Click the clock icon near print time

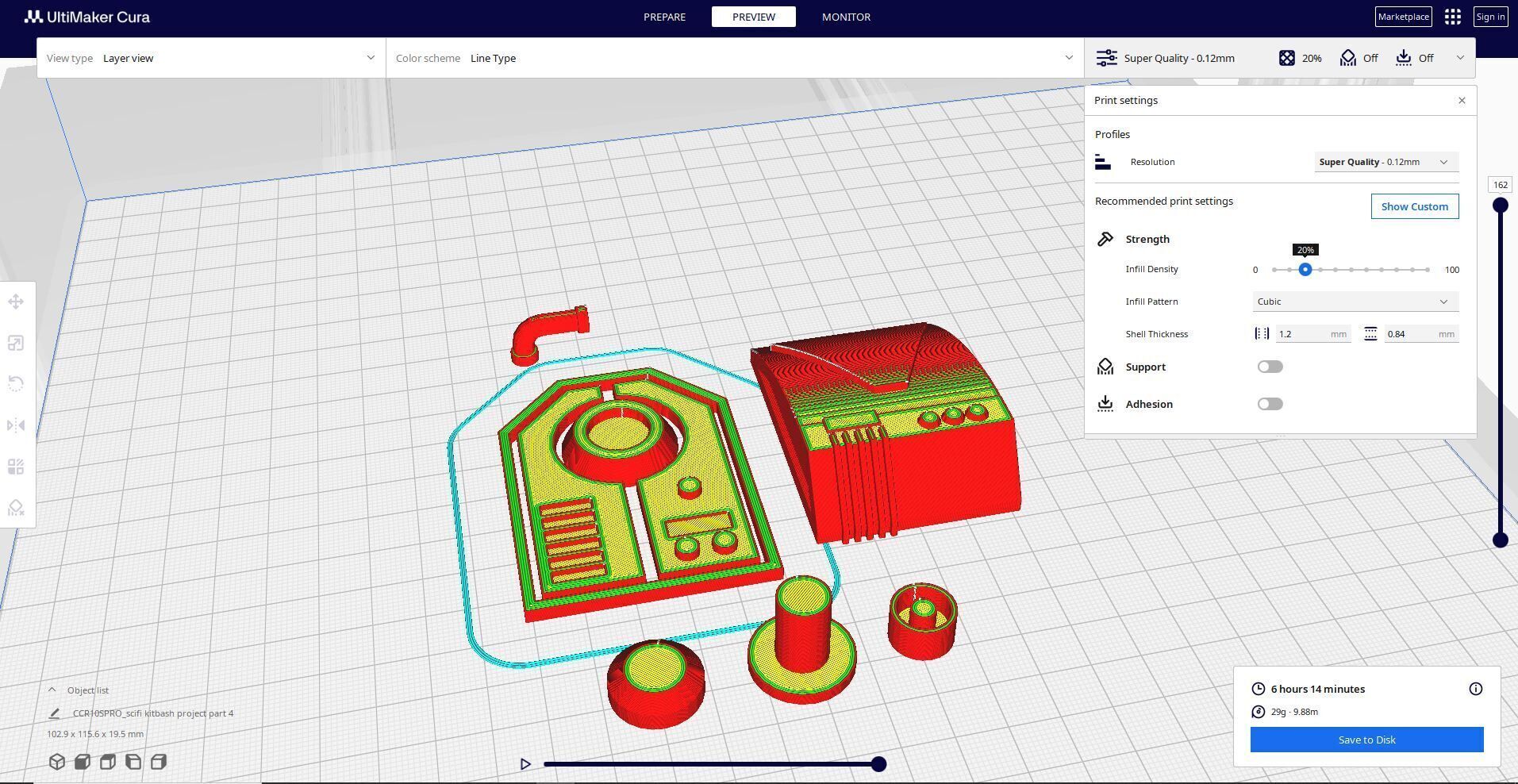[1258, 689]
